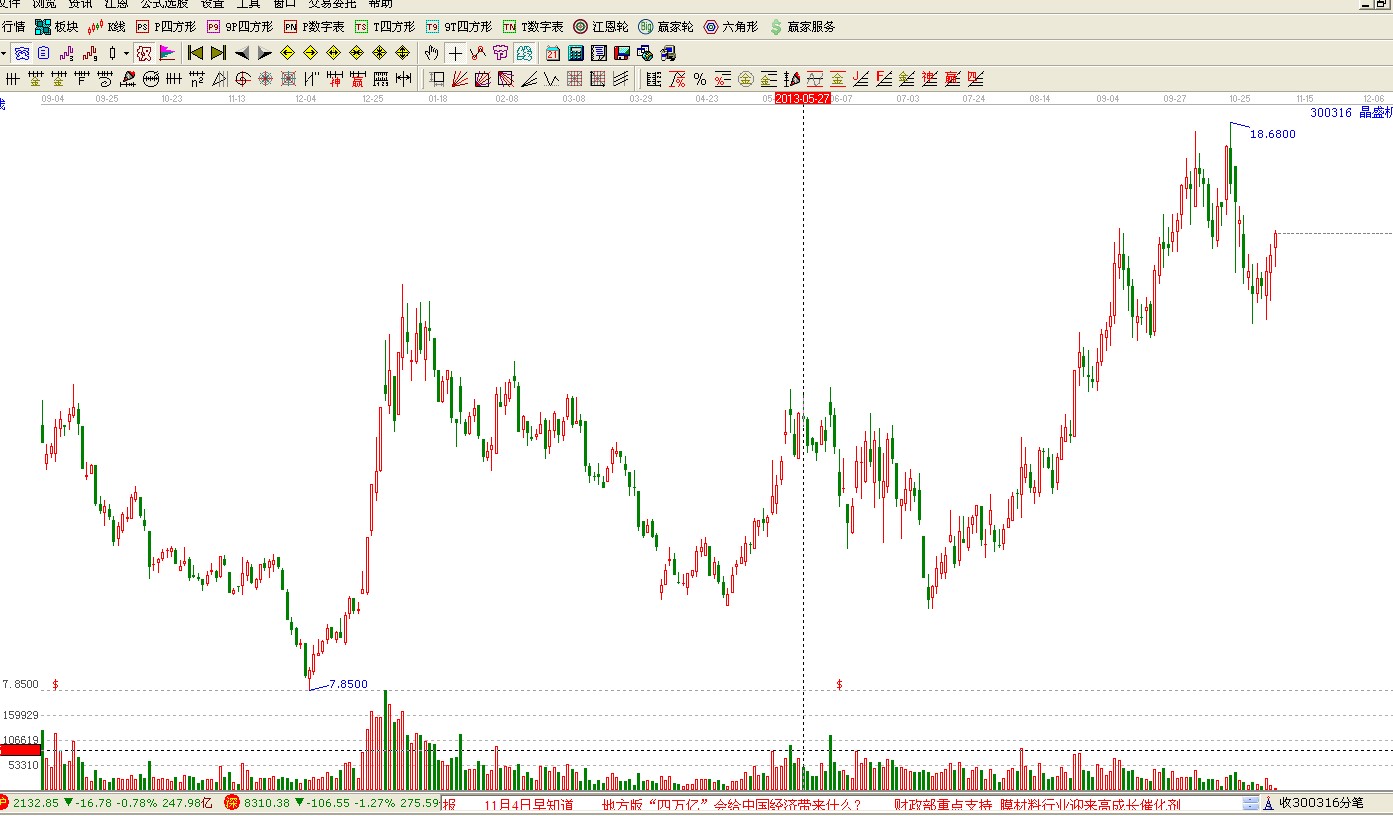Click the red 2013-05-27 date marker
Viewport: 1393px width, 816px height.
click(803, 98)
